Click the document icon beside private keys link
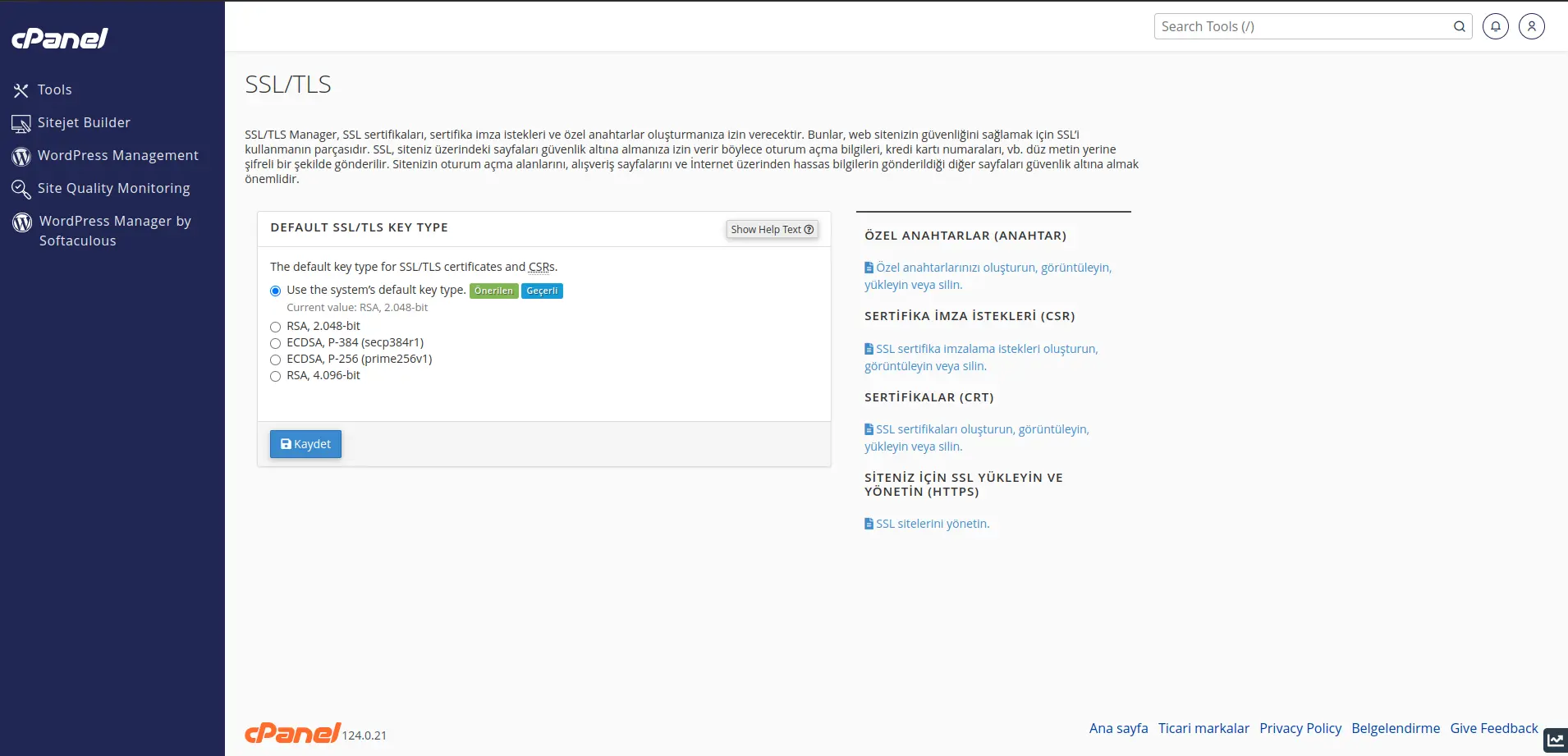Screen dimensions: 1568x756 click(869, 268)
